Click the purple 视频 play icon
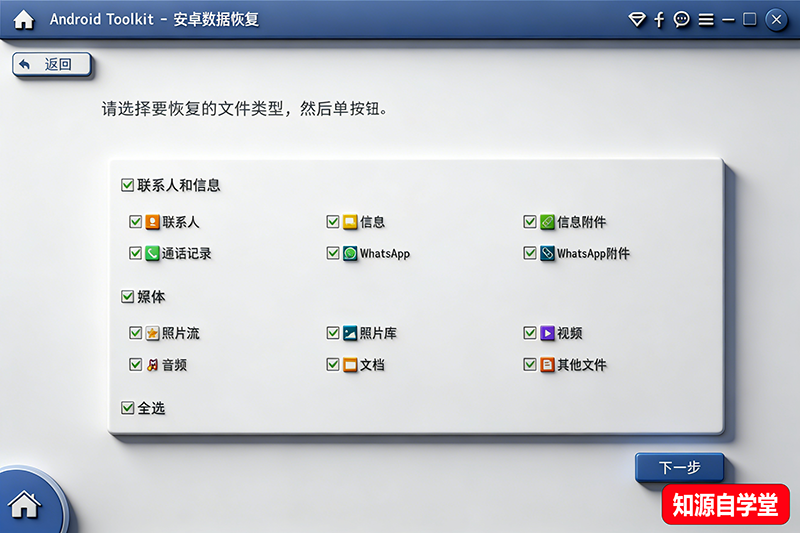Image resolution: width=800 pixels, height=533 pixels. (547, 333)
